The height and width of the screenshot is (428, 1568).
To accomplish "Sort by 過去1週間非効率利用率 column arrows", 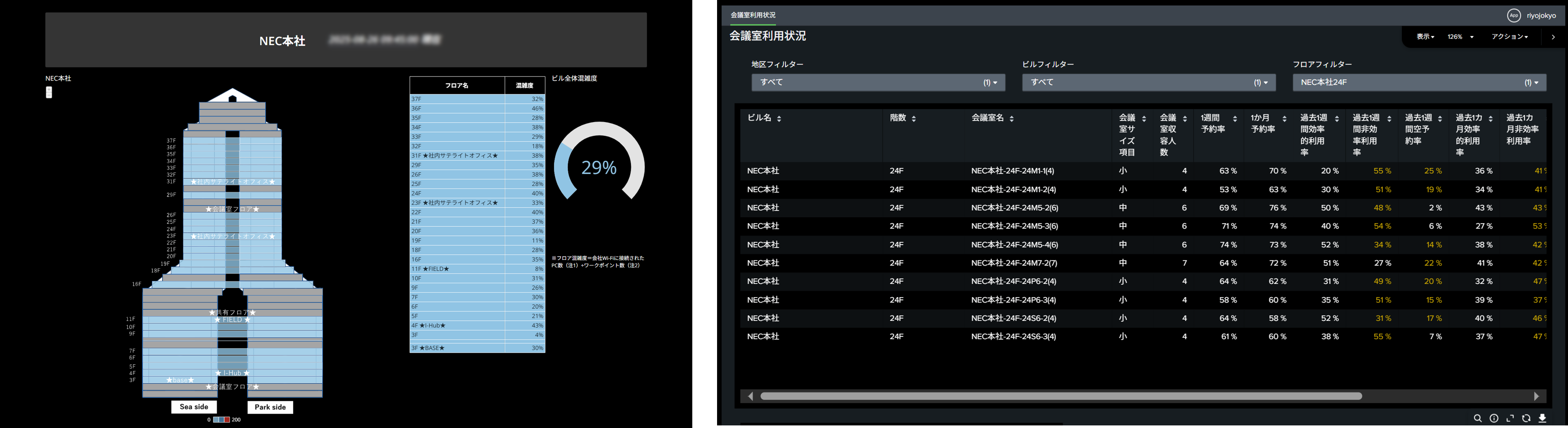I will 1389,119.
